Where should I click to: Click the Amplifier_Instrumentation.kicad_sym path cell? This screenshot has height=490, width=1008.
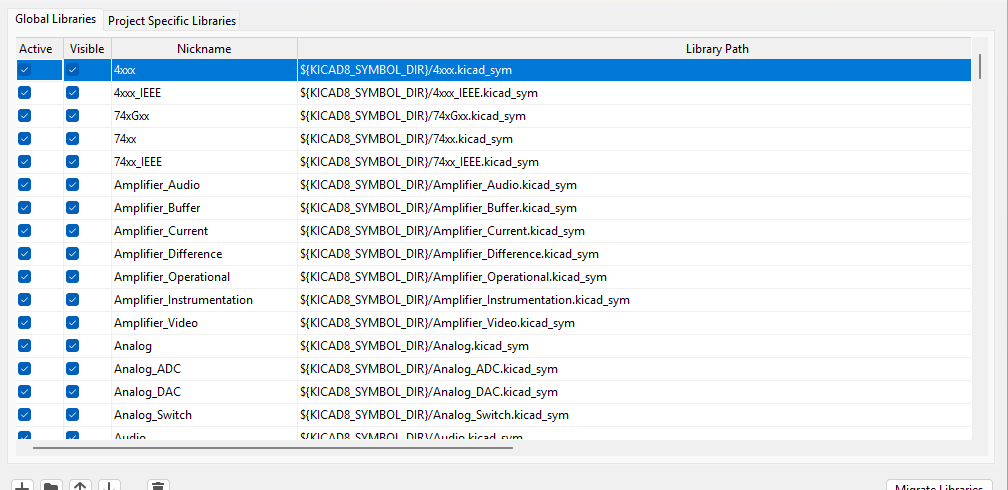(x=634, y=300)
